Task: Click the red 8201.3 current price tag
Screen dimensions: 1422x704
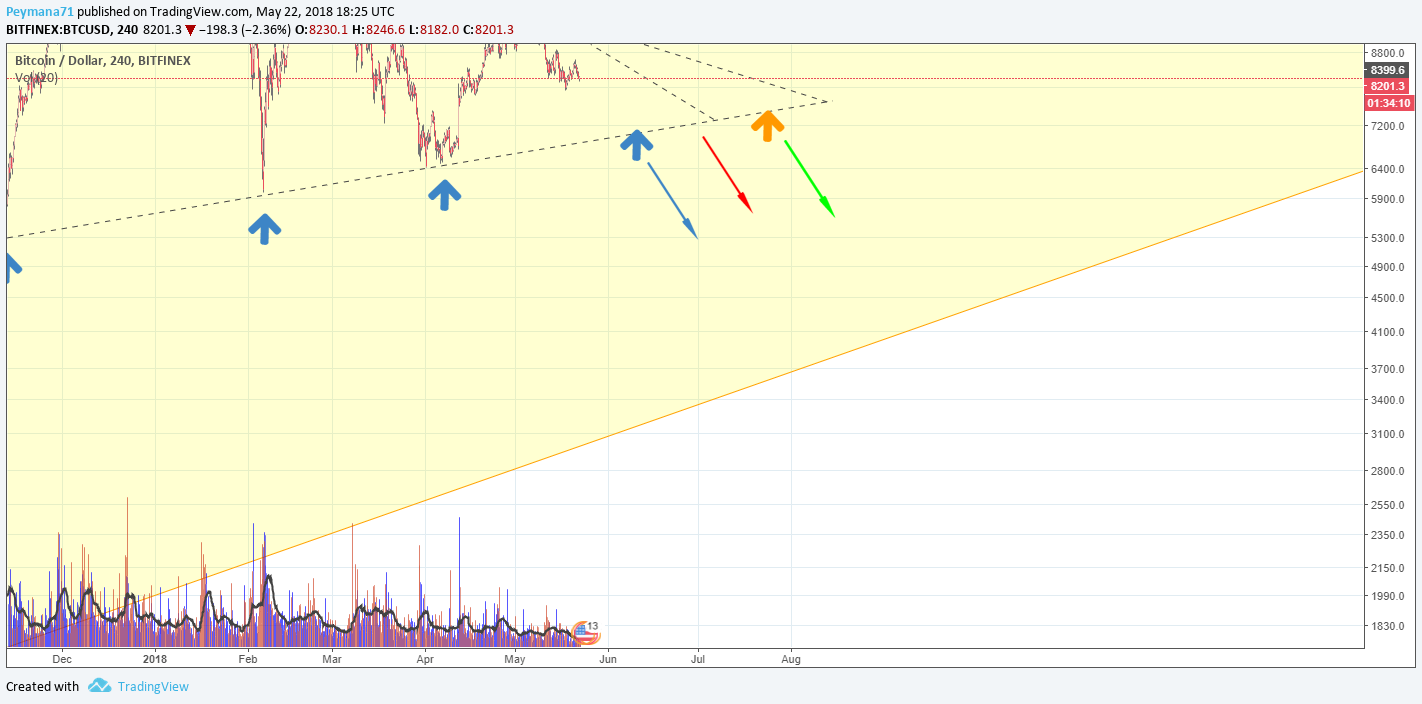Action: pyautogui.click(x=1388, y=86)
